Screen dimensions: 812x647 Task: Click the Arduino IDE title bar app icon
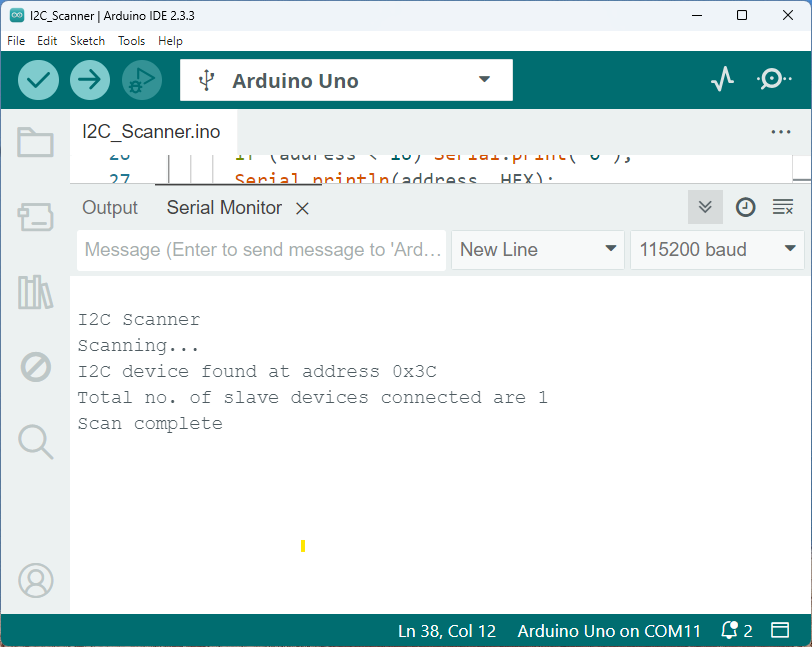pyautogui.click(x=17, y=16)
